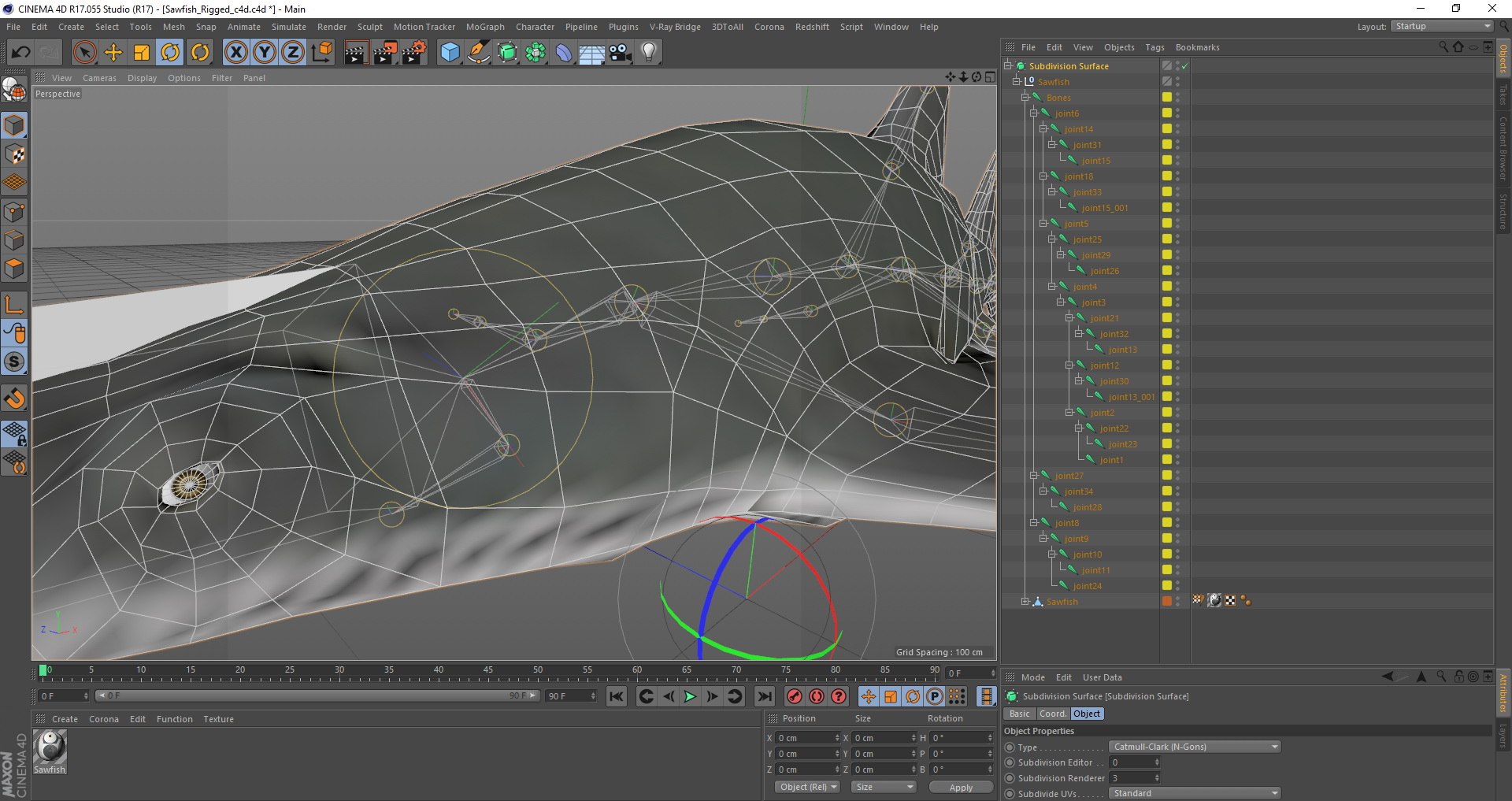Switch to Polygons mode in left toolbar

pyautogui.click(x=14, y=269)
